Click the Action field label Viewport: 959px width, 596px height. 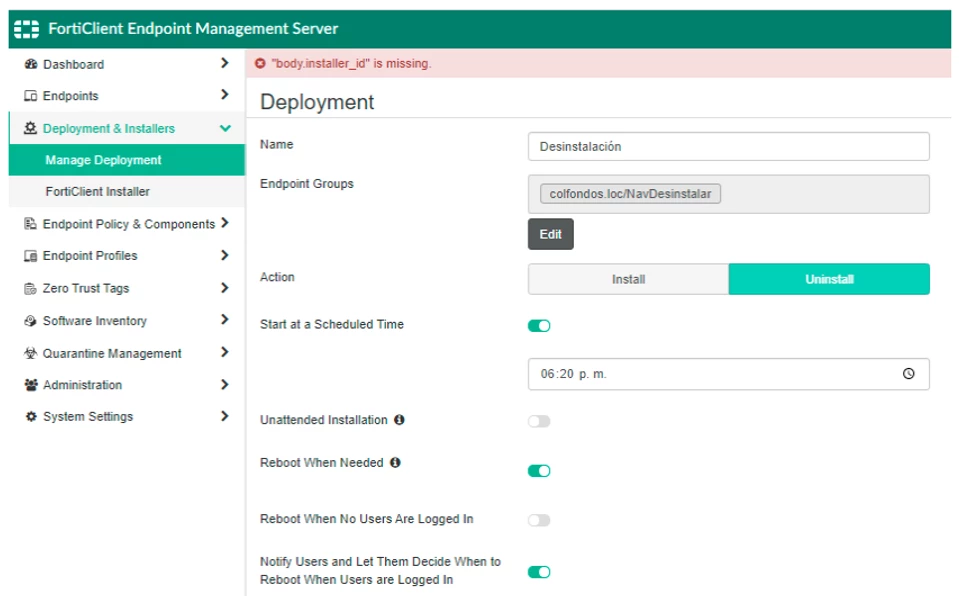point(277,277)
